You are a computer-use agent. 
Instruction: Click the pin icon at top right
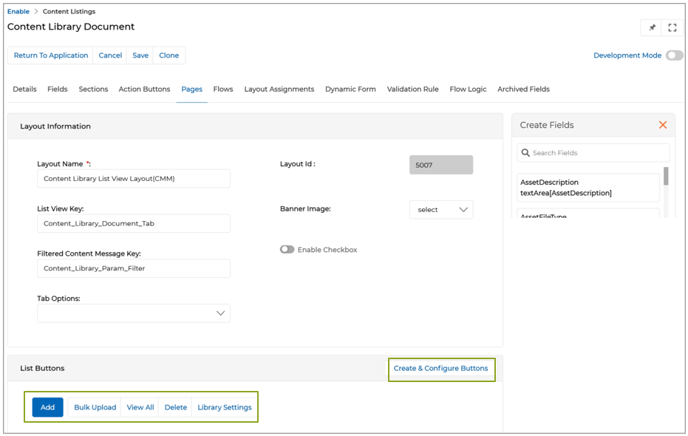(x=653, y=28)
